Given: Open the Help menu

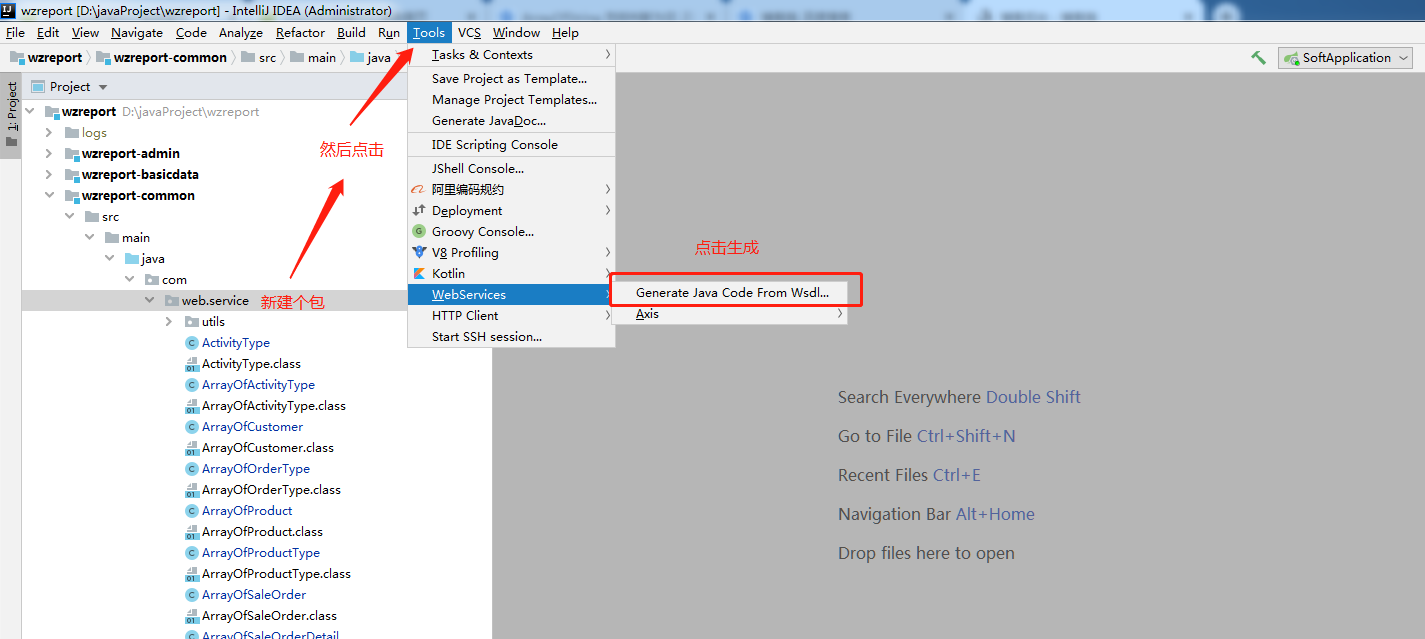Looking at the screenshot, I should click(565, 33).
